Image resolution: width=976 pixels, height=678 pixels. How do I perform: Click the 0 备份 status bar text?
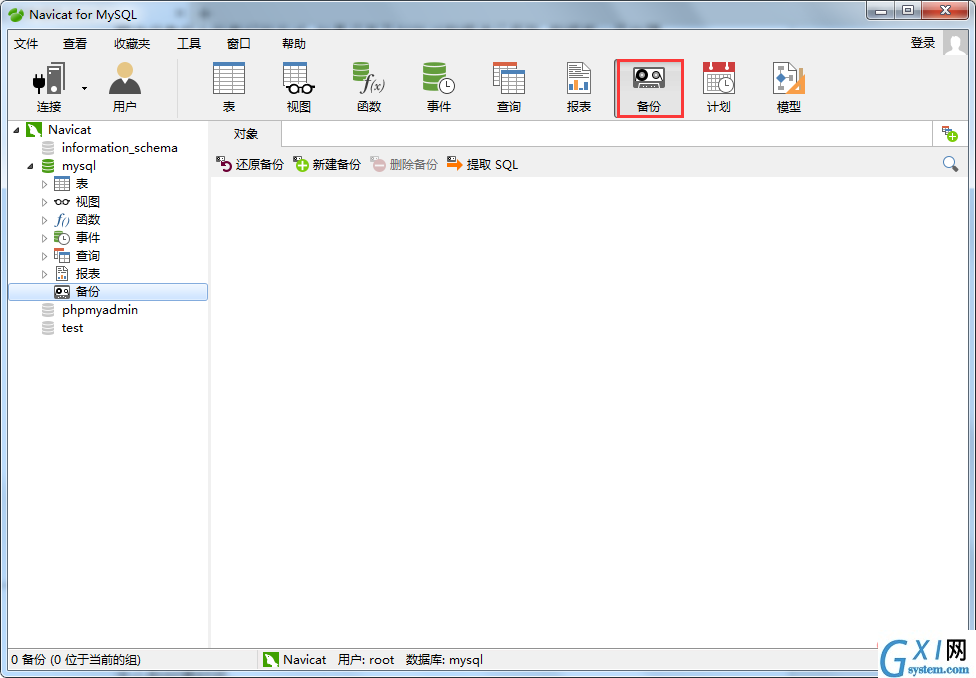[x=75, y=660]
